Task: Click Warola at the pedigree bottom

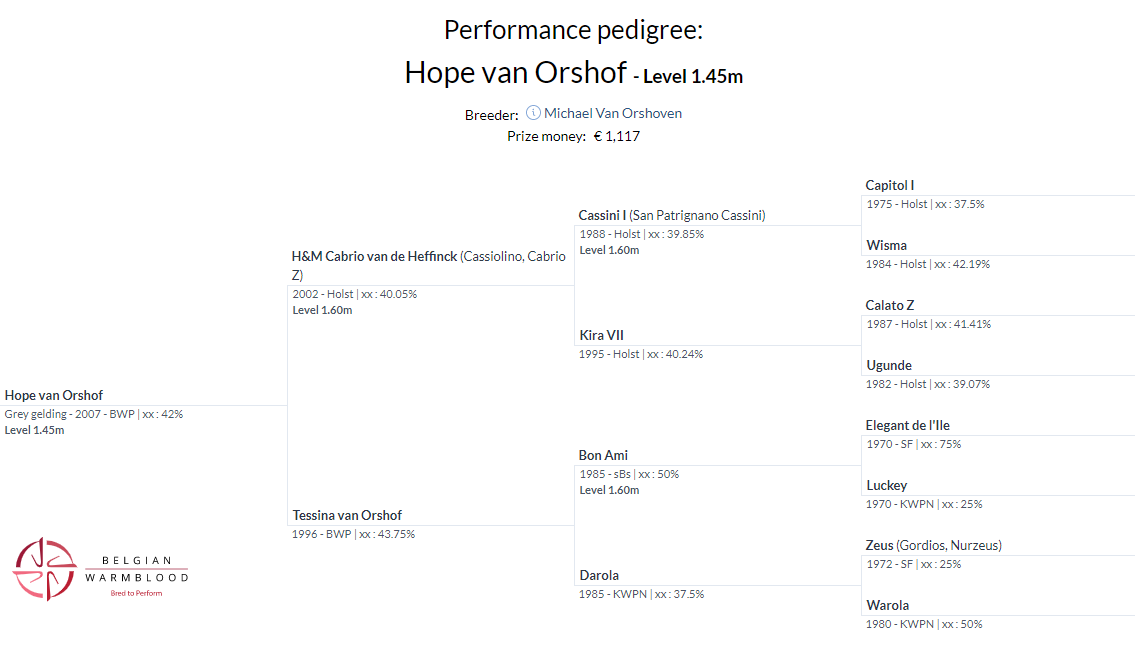Action: click(x=887, y=605)
